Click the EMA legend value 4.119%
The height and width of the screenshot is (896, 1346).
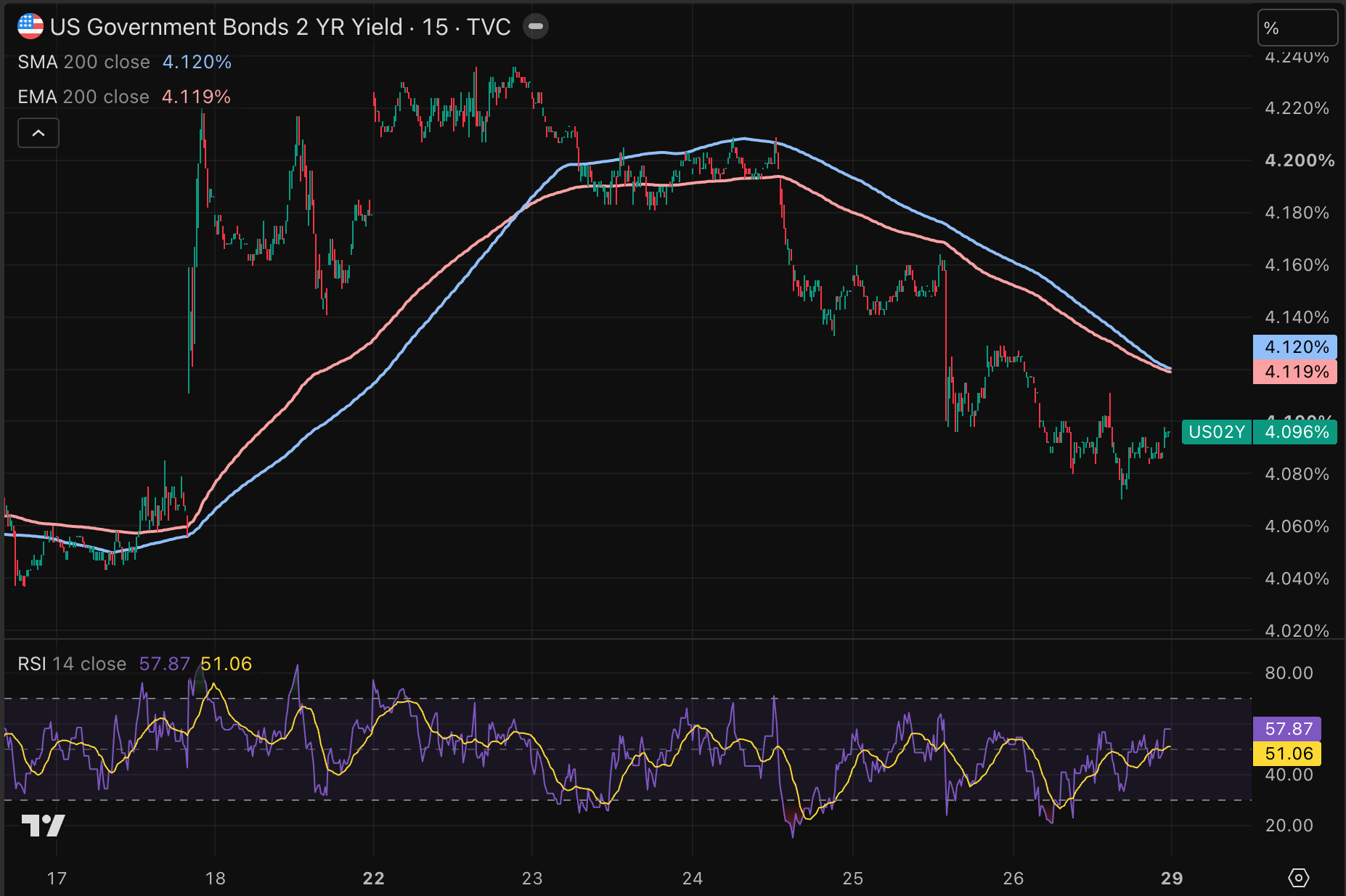(196, 97)
